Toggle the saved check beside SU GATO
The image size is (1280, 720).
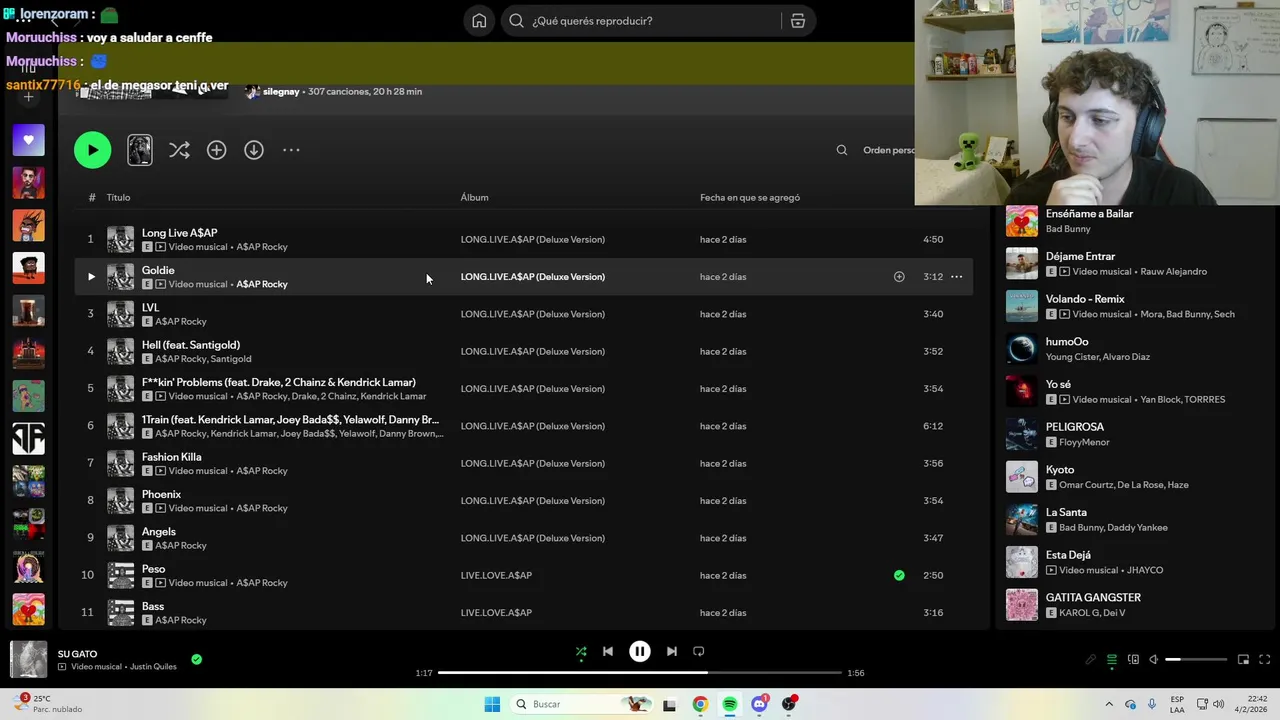(x=196, y=659)
